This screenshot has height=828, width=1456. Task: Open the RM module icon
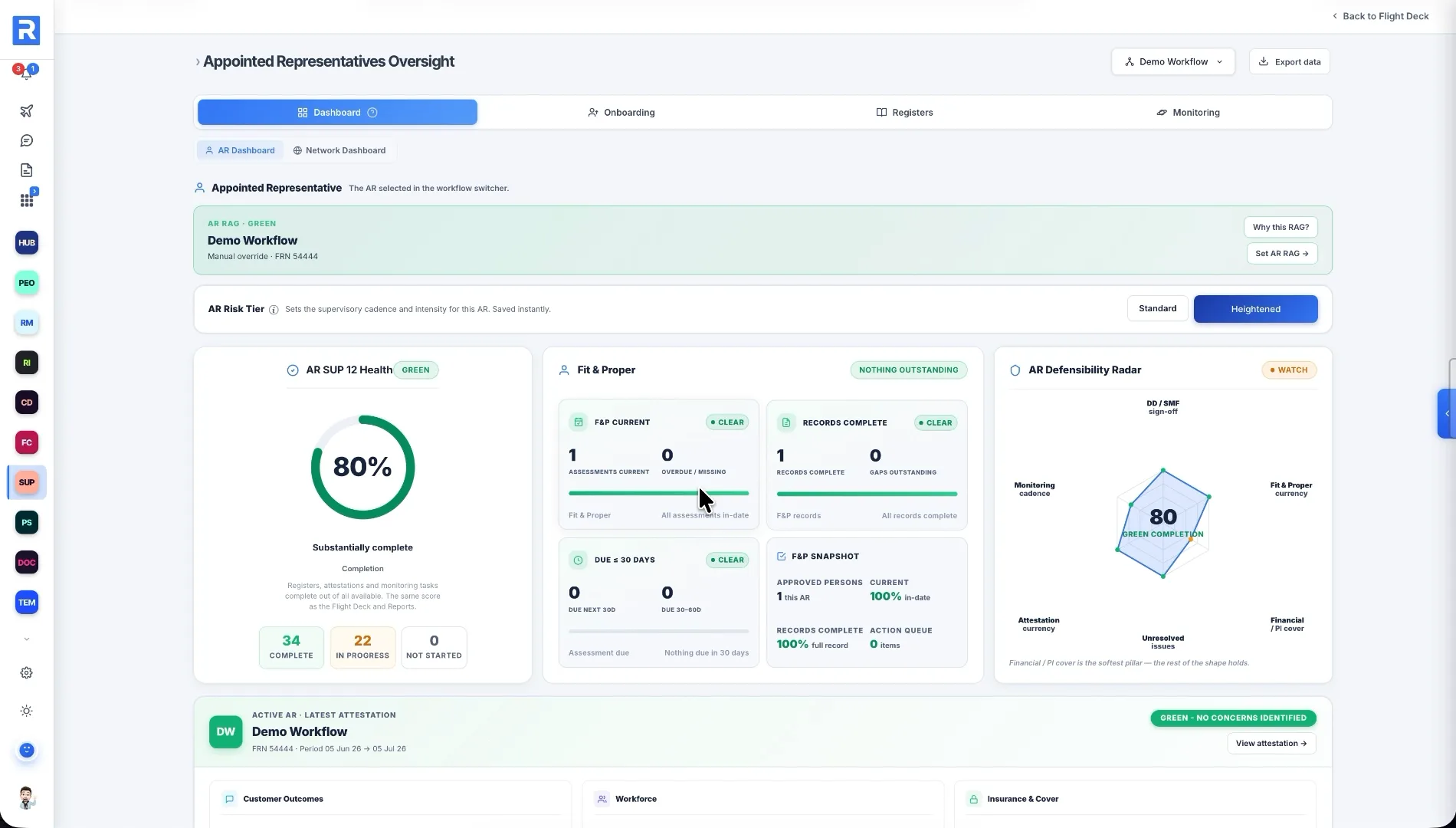[27, 323]
